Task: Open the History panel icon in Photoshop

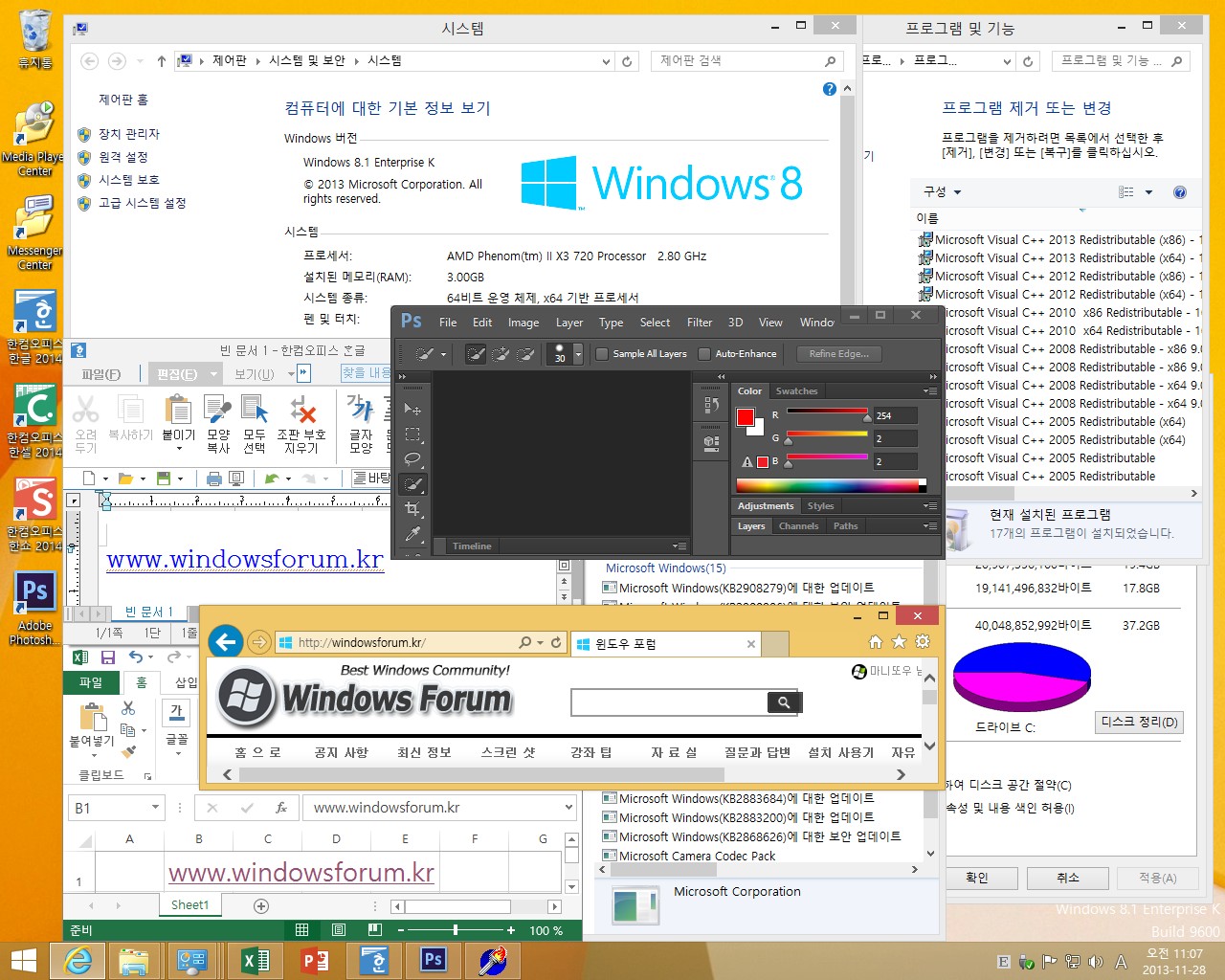Action: point(711,406)
